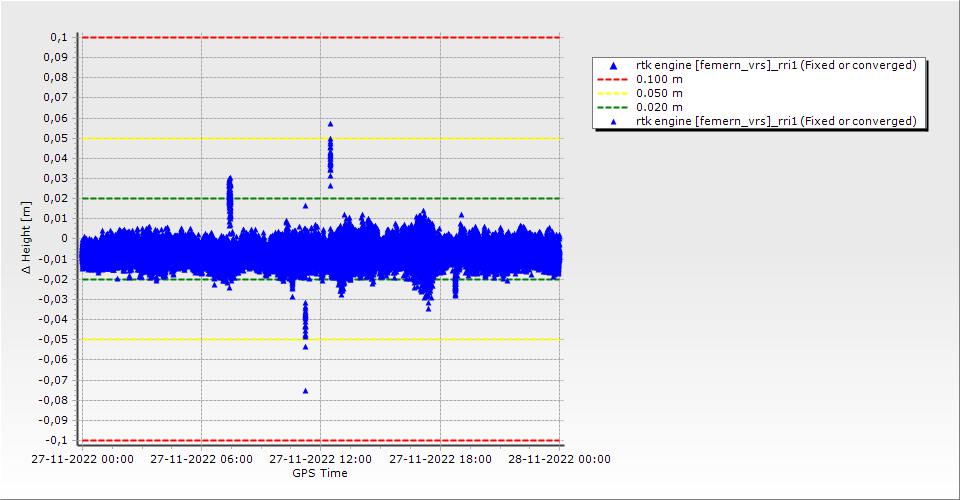
Task: Click the upper red dashed threshold line in the plot
Action: click(320, 37)
